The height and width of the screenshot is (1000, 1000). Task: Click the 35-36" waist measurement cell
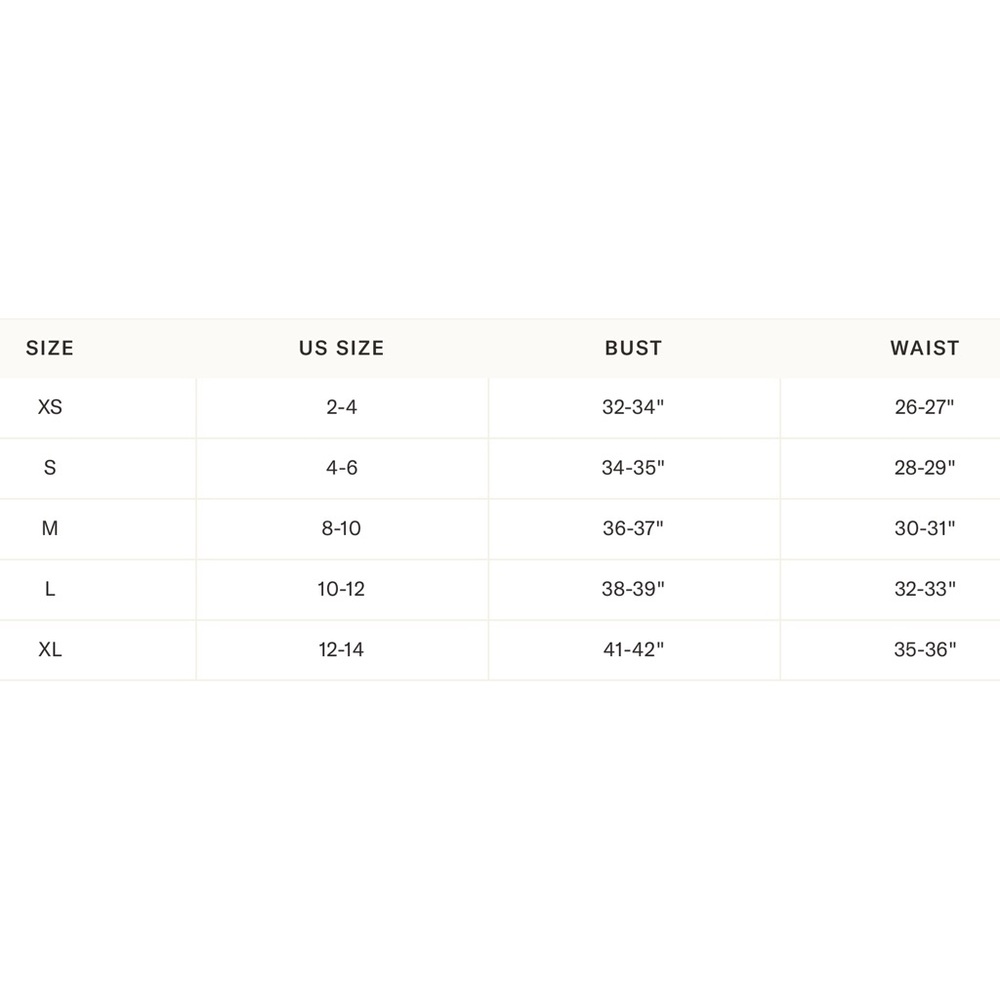tap(925, 649)
